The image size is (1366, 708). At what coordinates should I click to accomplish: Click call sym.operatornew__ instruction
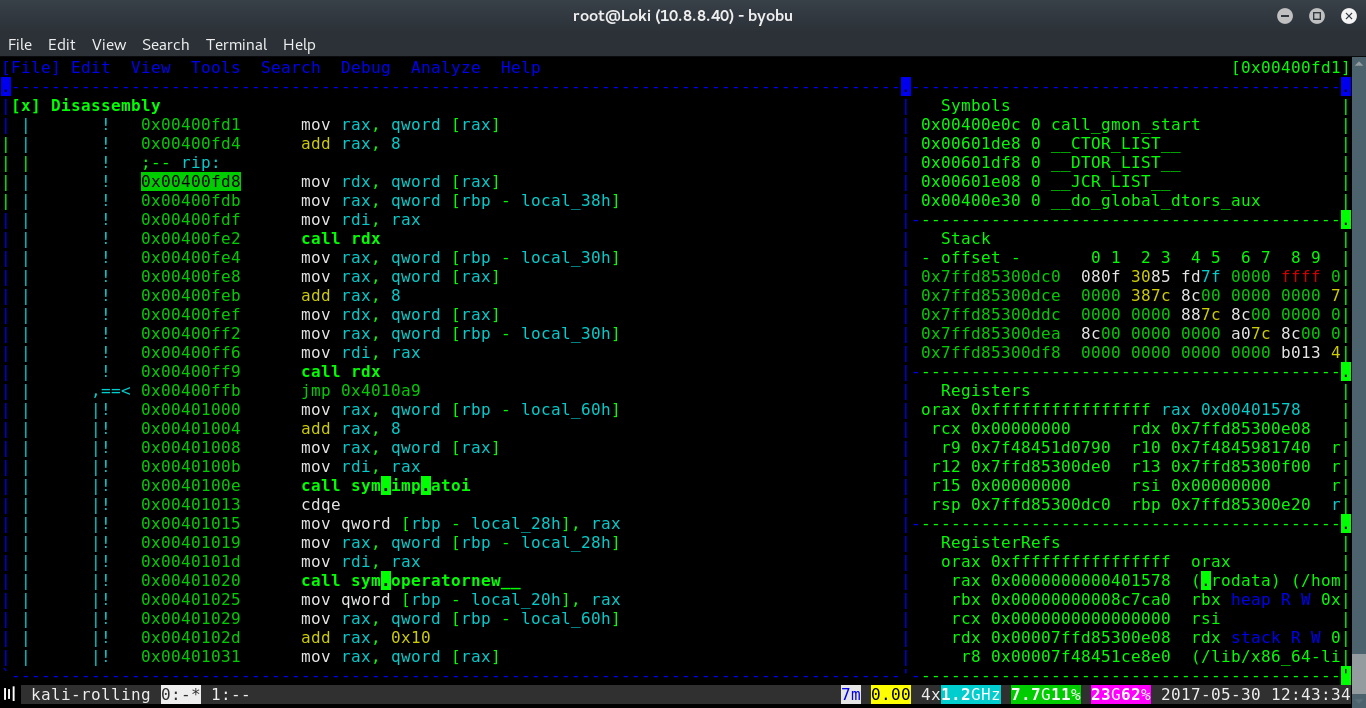[411, 581]
